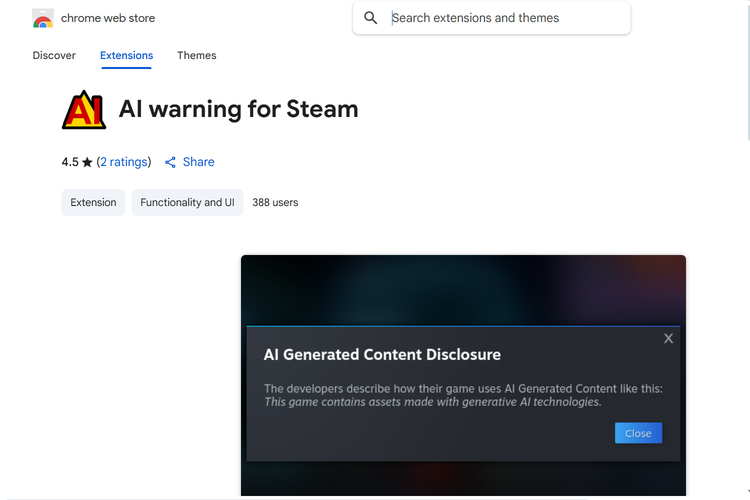Screen dimensions: 750x500
Task: Select the Extensions tab
Action: [x=126, y=55]
